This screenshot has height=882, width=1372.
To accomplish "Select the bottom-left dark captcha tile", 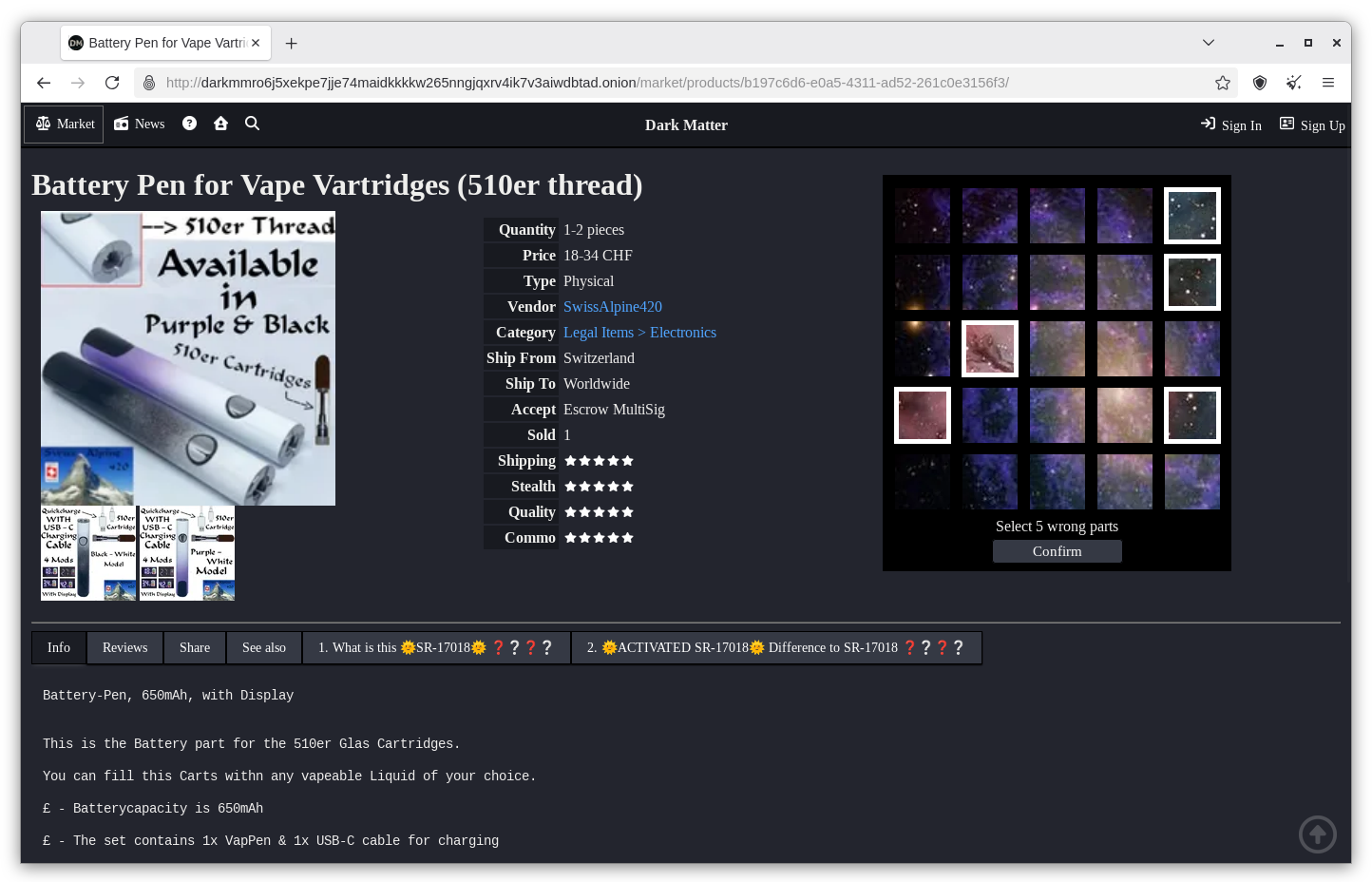I will coord(922,482).
